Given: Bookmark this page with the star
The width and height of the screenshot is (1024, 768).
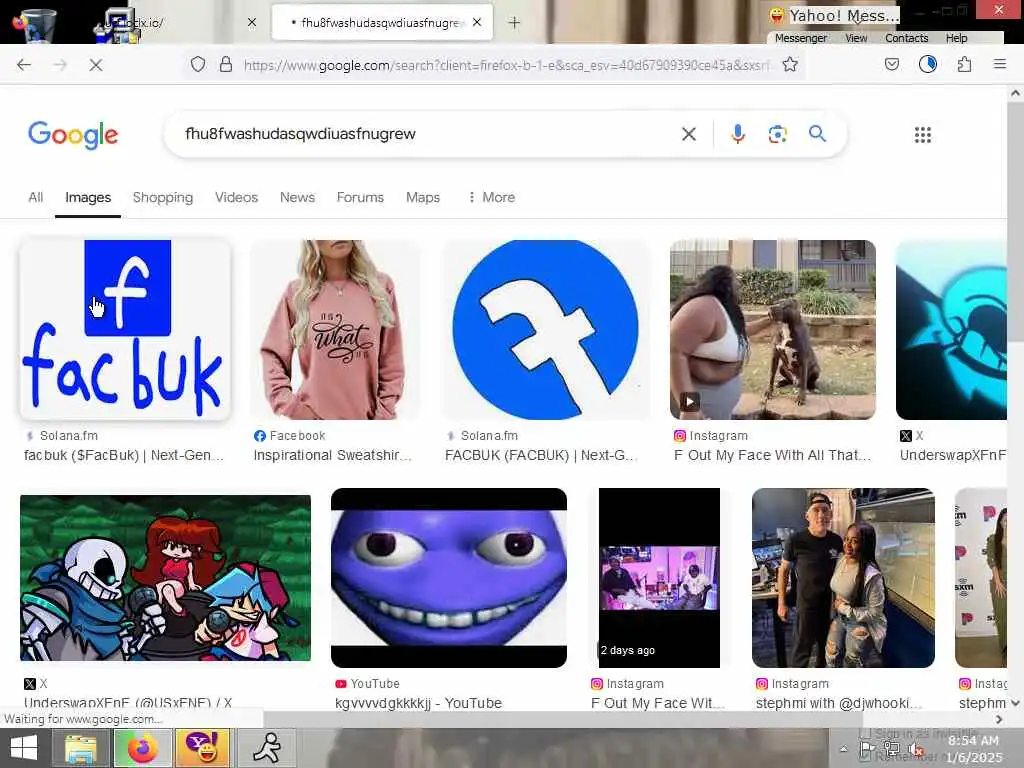Looking at the screenshot, I should tap(790, 64).
